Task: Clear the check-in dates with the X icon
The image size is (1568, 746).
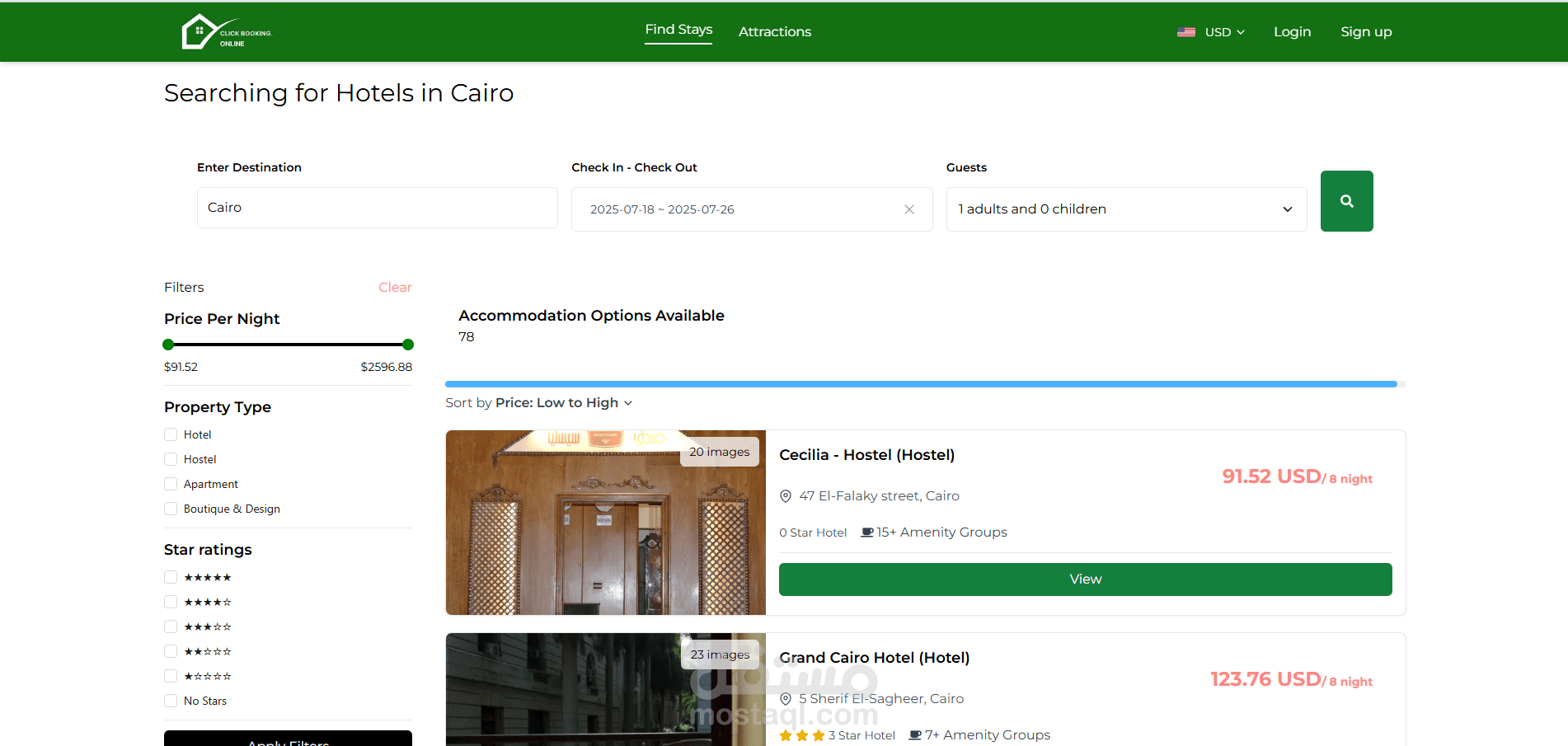Action: tap(908, 209)
